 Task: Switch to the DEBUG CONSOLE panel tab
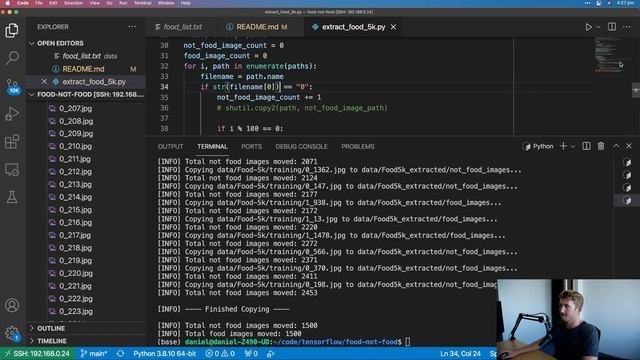click(x=301, y=147)
